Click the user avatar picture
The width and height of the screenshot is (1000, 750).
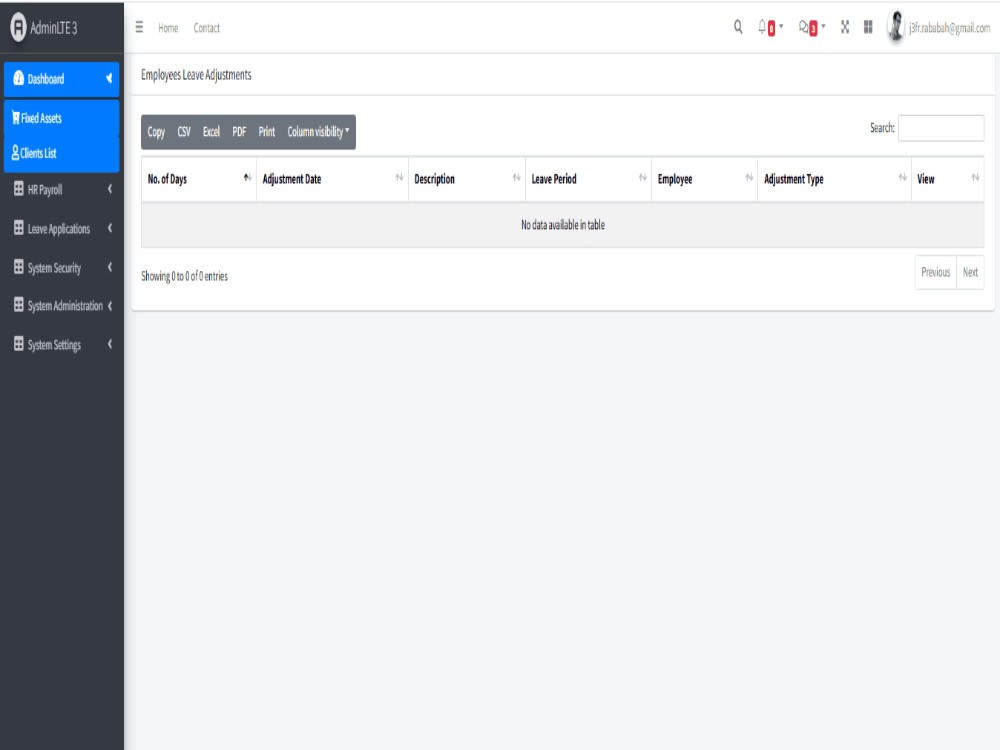coord(896,27)
